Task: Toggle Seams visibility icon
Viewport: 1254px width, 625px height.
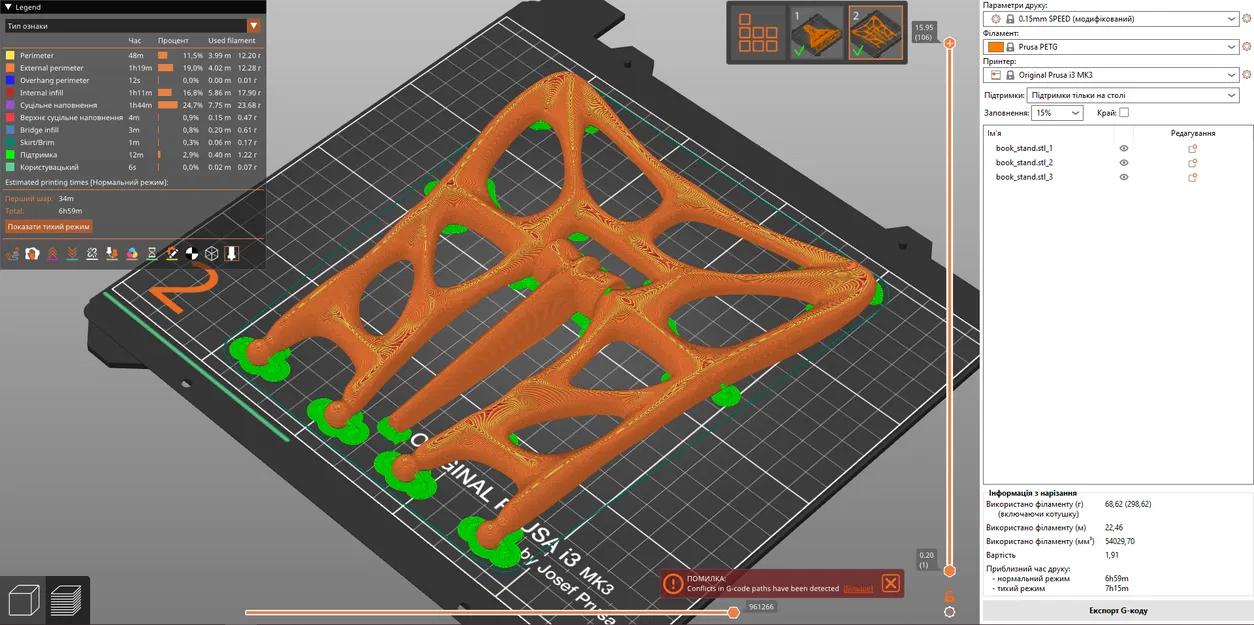Action: (92, 254)
